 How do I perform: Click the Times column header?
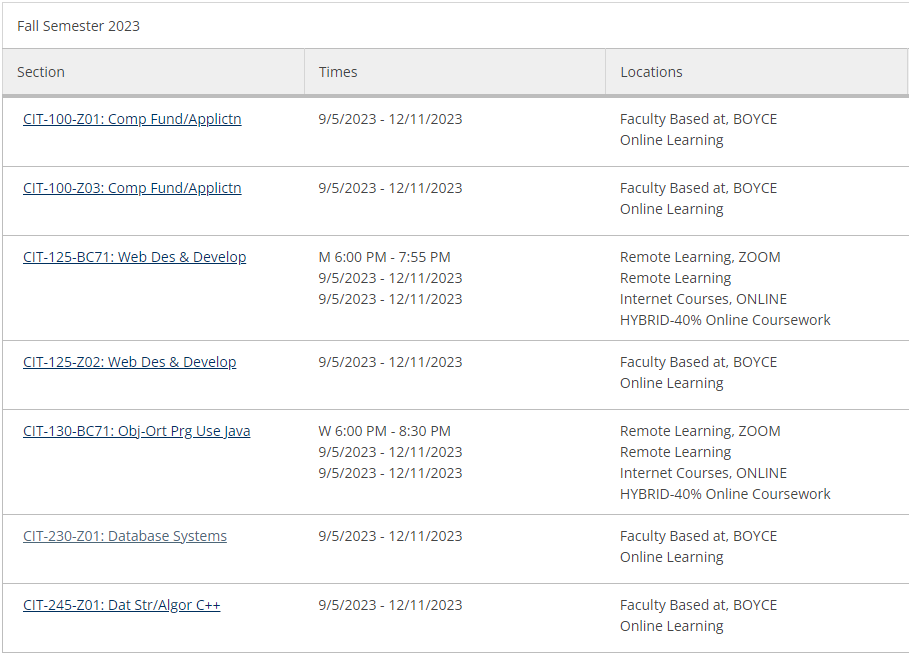pos(338,72)
